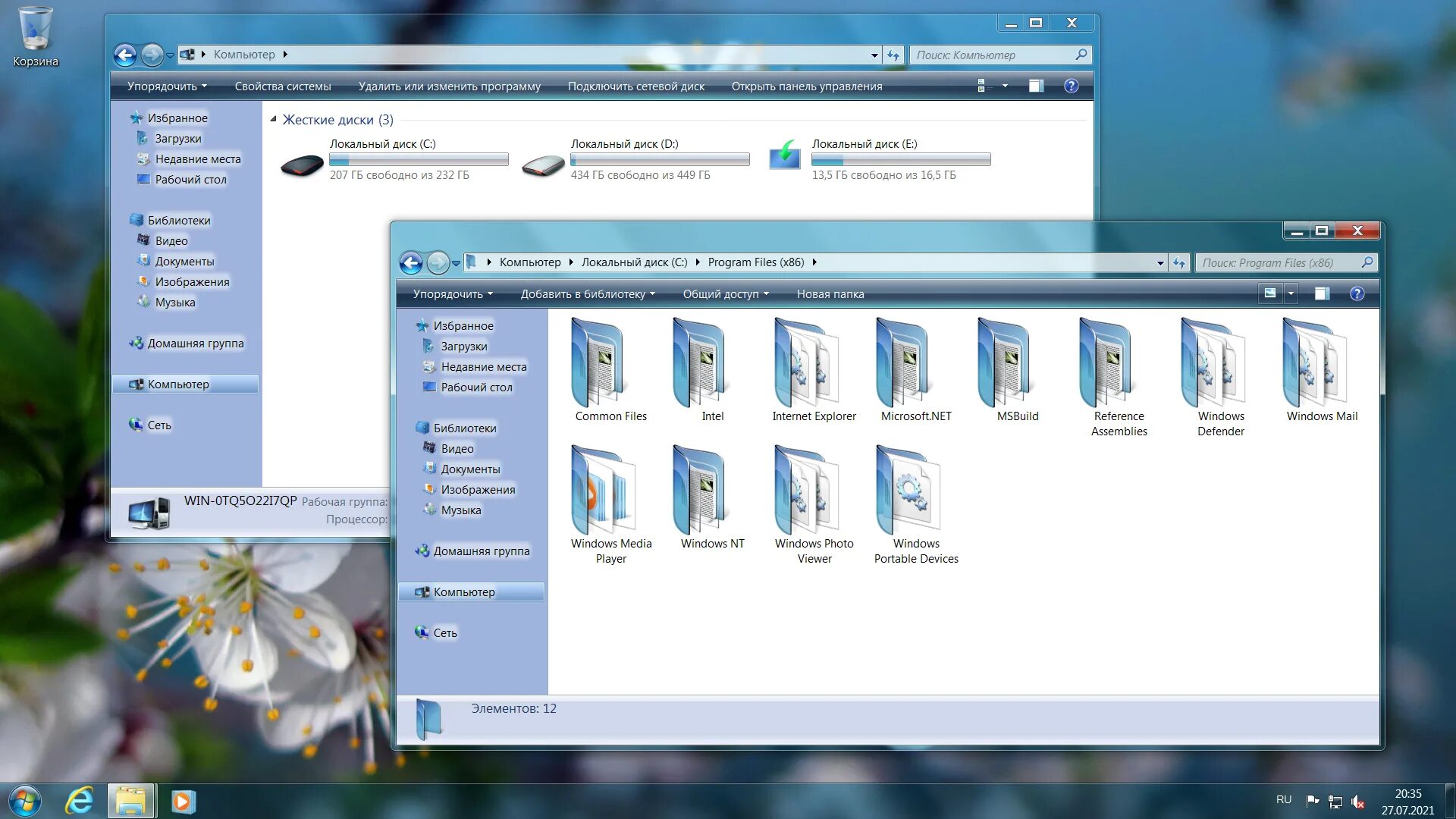Launch Windows Media Player from the taskbar
Screen dimensions: 1456x819
pyautogui.click(x=182, y=800)
